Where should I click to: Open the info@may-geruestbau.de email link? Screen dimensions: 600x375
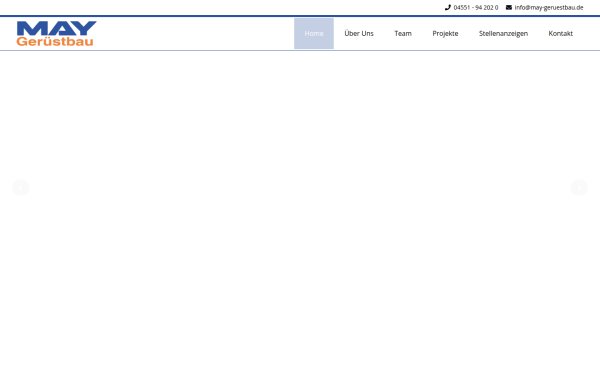[x=549, y=7]
